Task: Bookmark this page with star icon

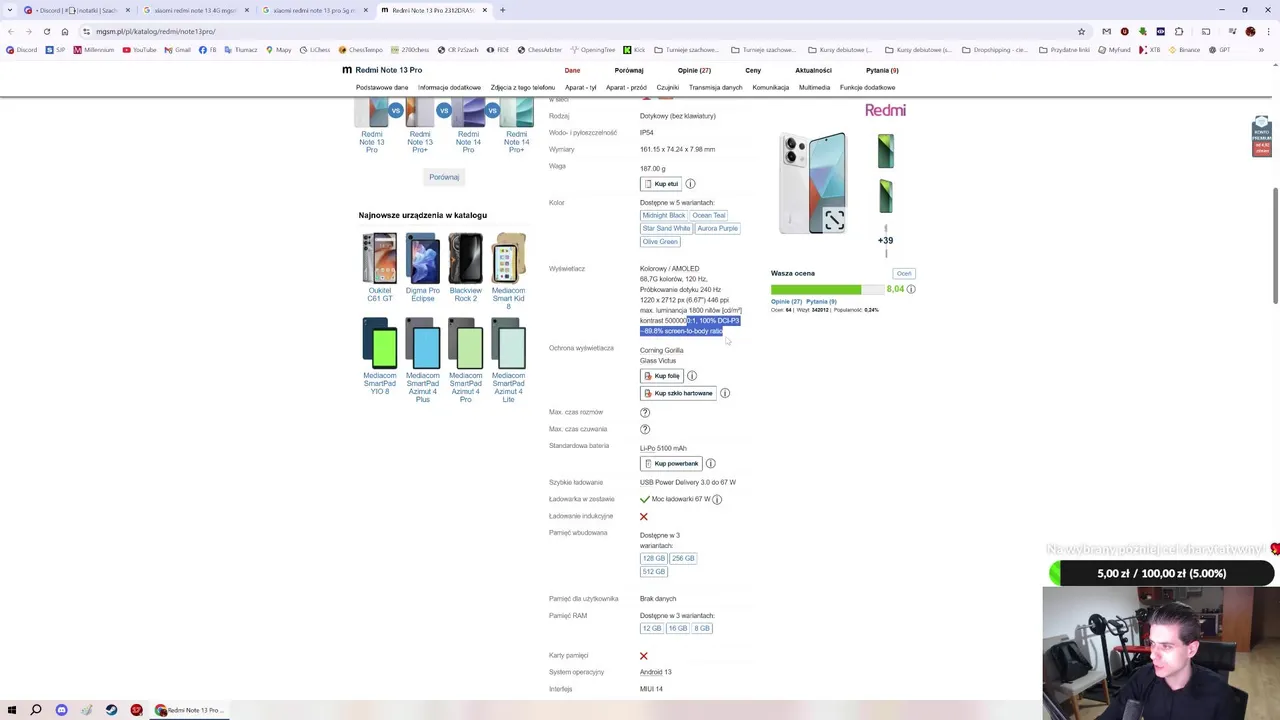Action: point(1081,31)
